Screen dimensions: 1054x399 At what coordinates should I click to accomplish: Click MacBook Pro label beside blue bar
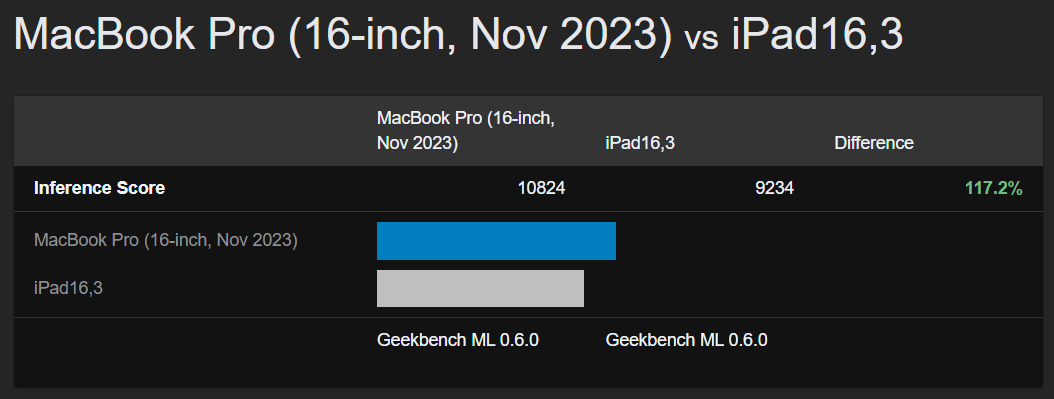(x=165, y=240)
